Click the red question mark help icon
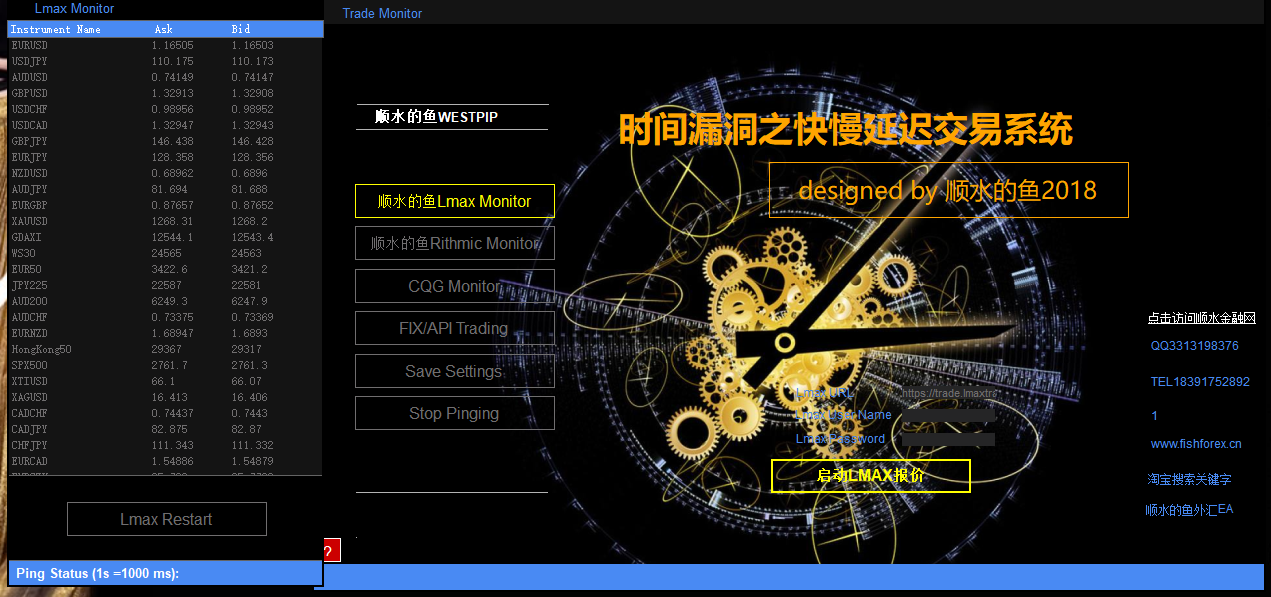This screenshot has height=597, width=1271. pos(331,550)
